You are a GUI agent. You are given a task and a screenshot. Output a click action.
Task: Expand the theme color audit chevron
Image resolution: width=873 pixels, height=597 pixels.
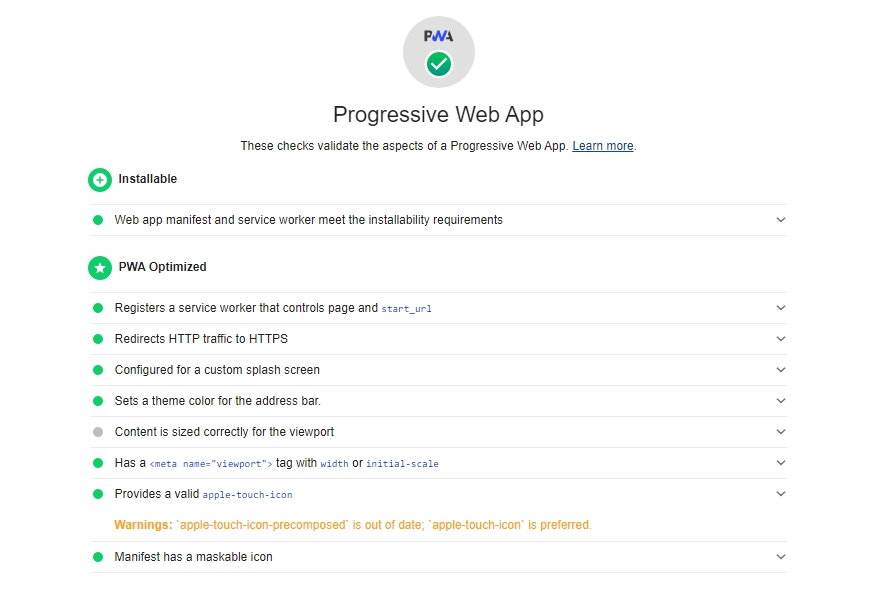click(781, 401)
